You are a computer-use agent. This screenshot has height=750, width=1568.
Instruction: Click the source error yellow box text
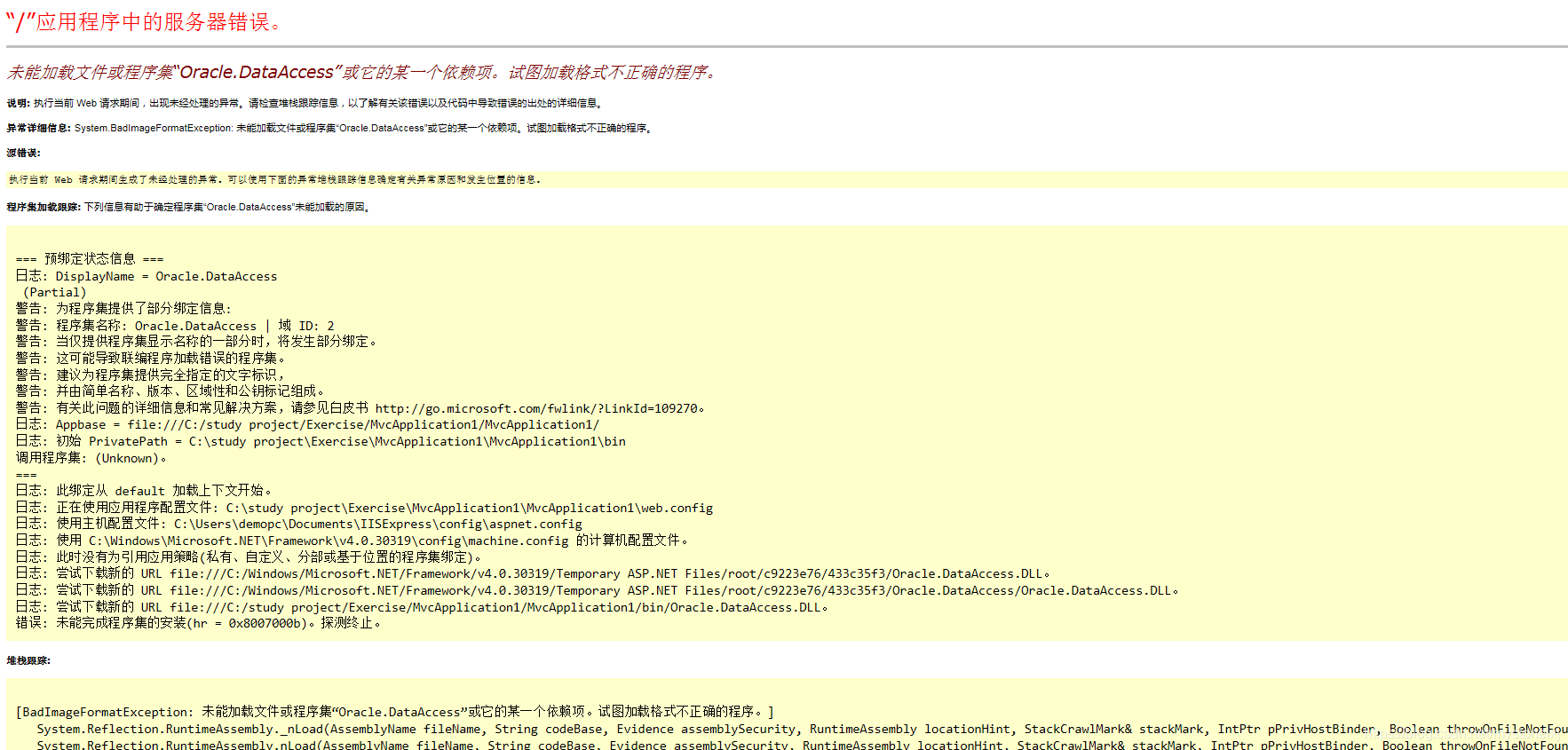coord(274,179)
